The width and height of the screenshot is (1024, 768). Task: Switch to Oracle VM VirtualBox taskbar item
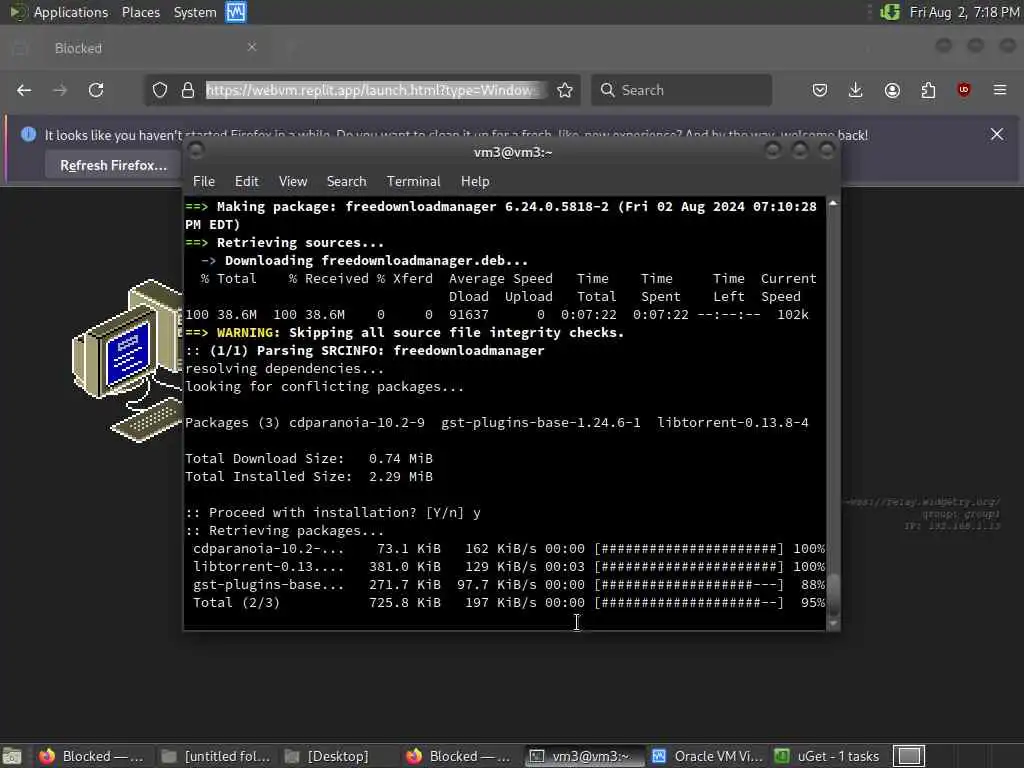707,756
